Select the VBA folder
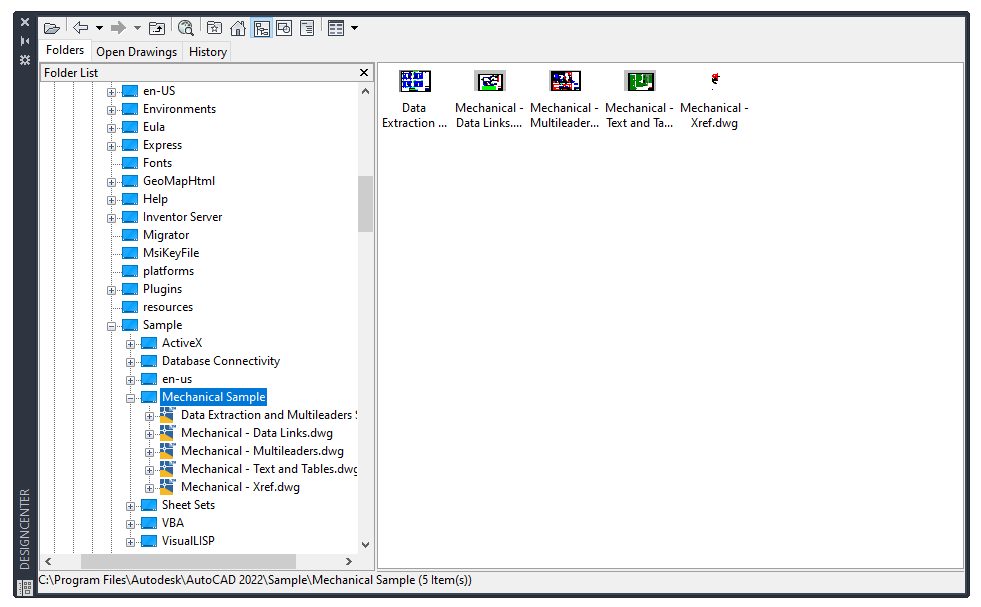Image resolution: width=981 pixels, height=607 pixels. point(172,523)
